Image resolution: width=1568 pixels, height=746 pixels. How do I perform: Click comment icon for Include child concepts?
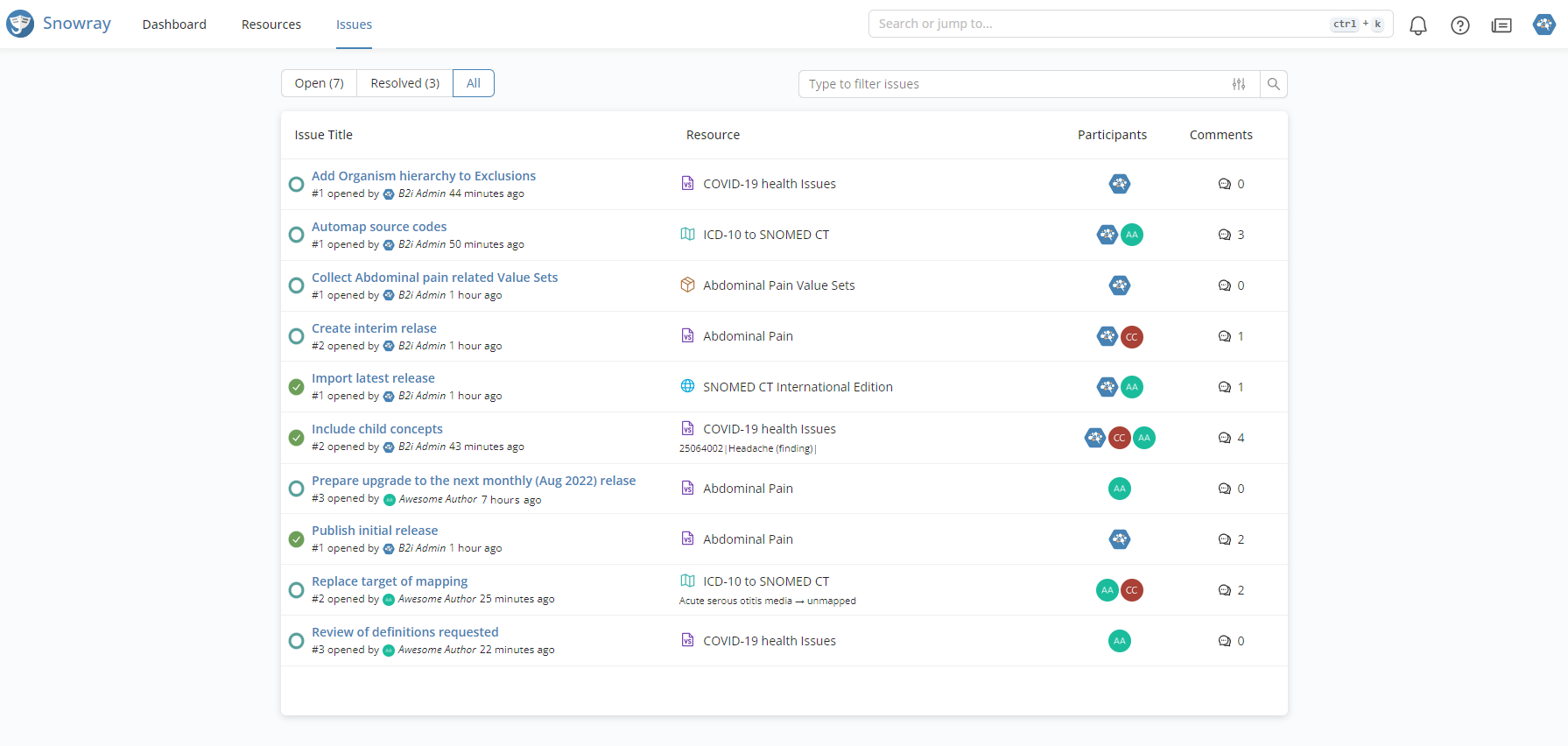(x=1224, y=438)
